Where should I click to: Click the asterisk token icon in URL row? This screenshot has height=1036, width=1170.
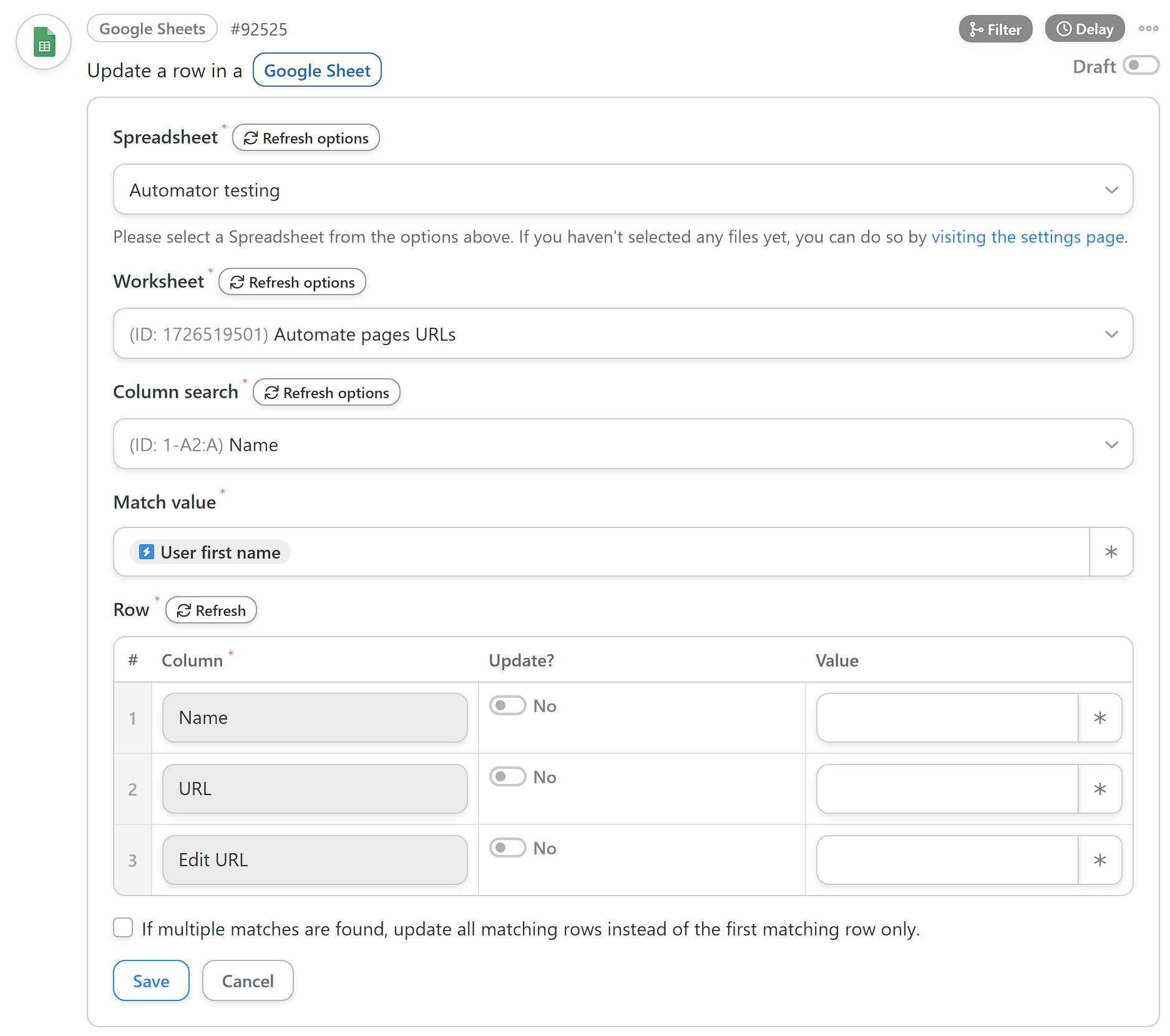pos(1099,789)
